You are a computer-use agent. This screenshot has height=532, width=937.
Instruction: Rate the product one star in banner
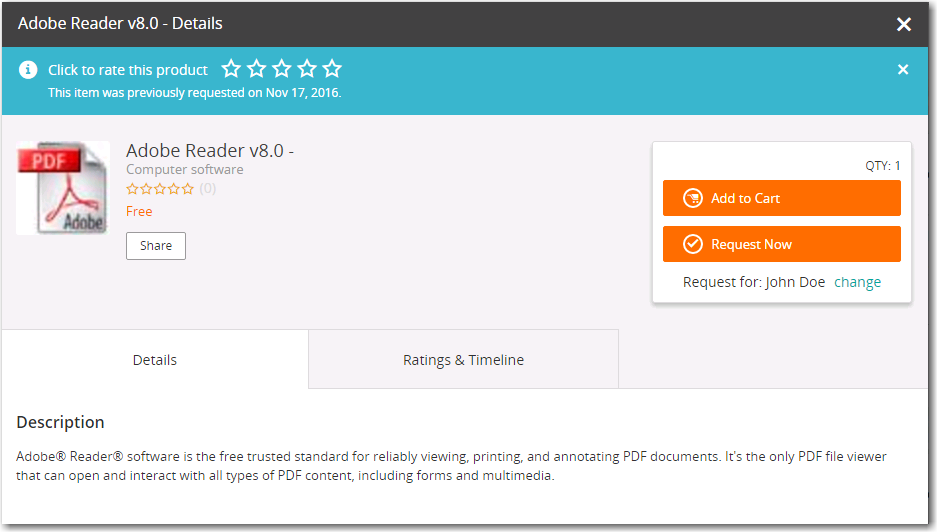(x=231, y=69)
